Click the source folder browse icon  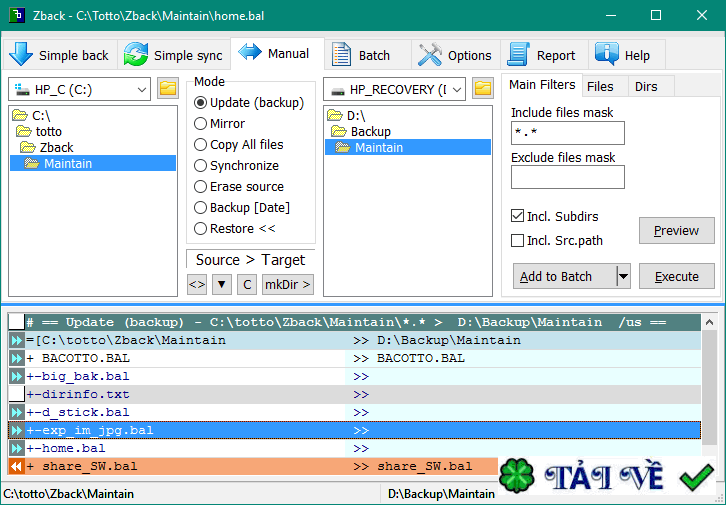167,89
